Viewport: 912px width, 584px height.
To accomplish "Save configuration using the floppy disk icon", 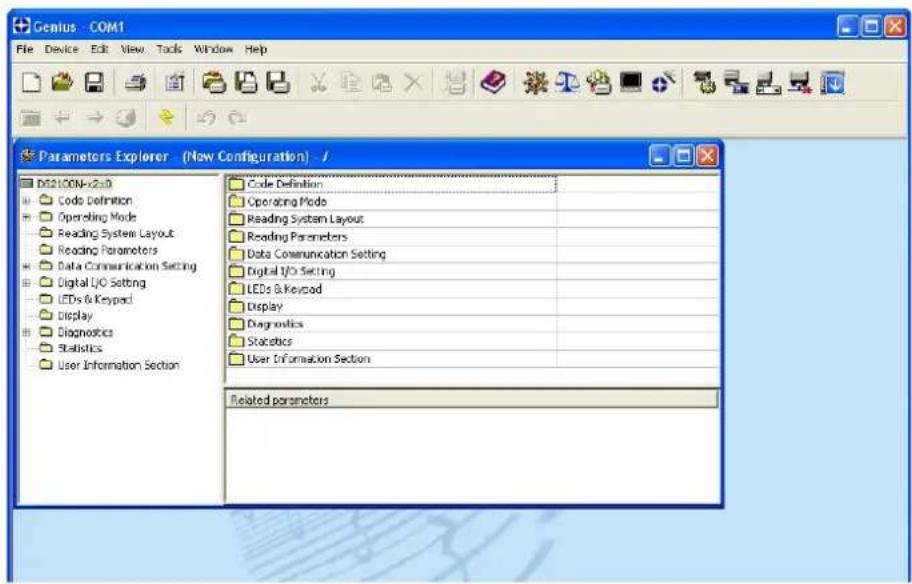I will [x=94, y=83].
